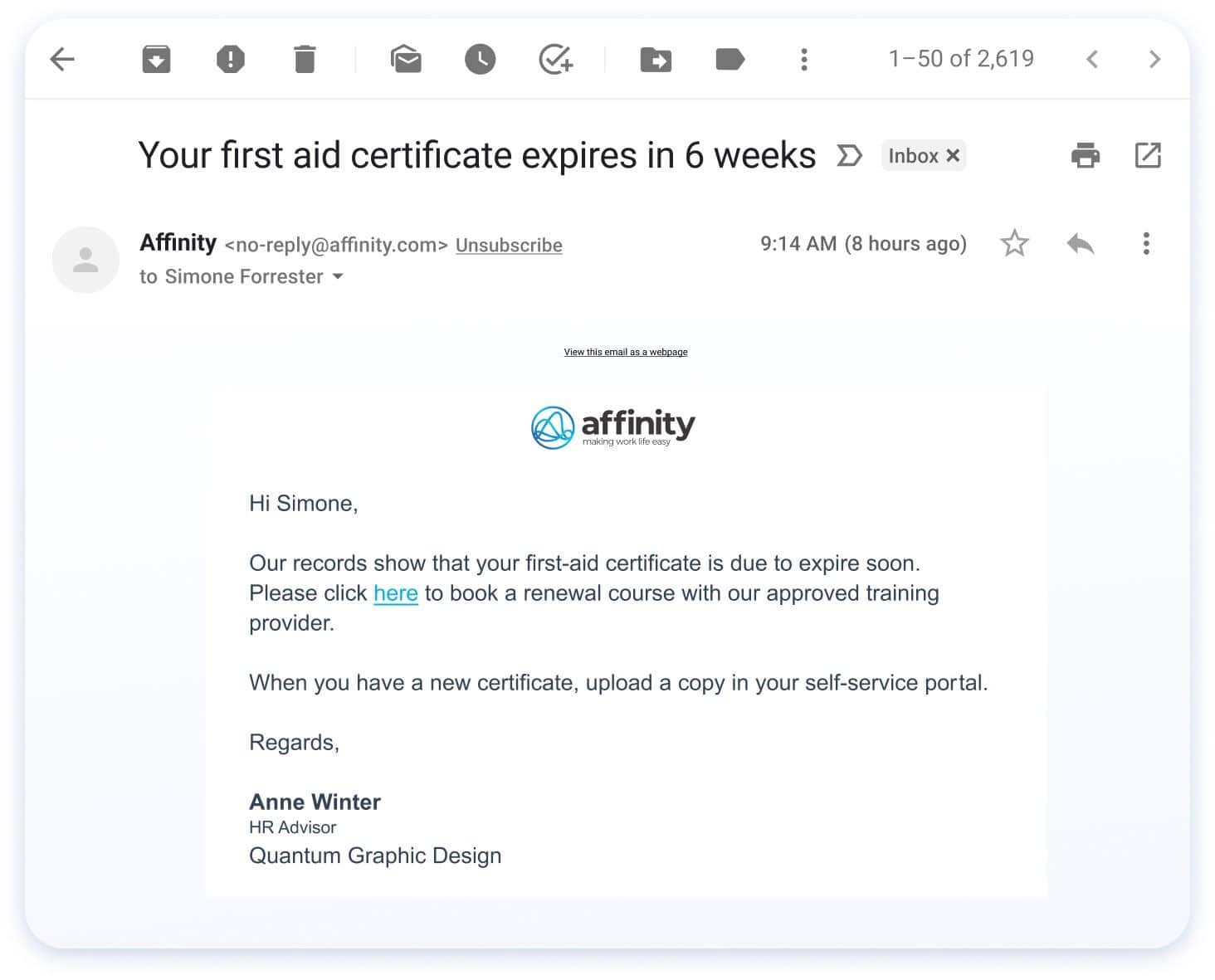Go back to the inbox list
This screenshot has width=1215, height=980.
pos(62,59)
